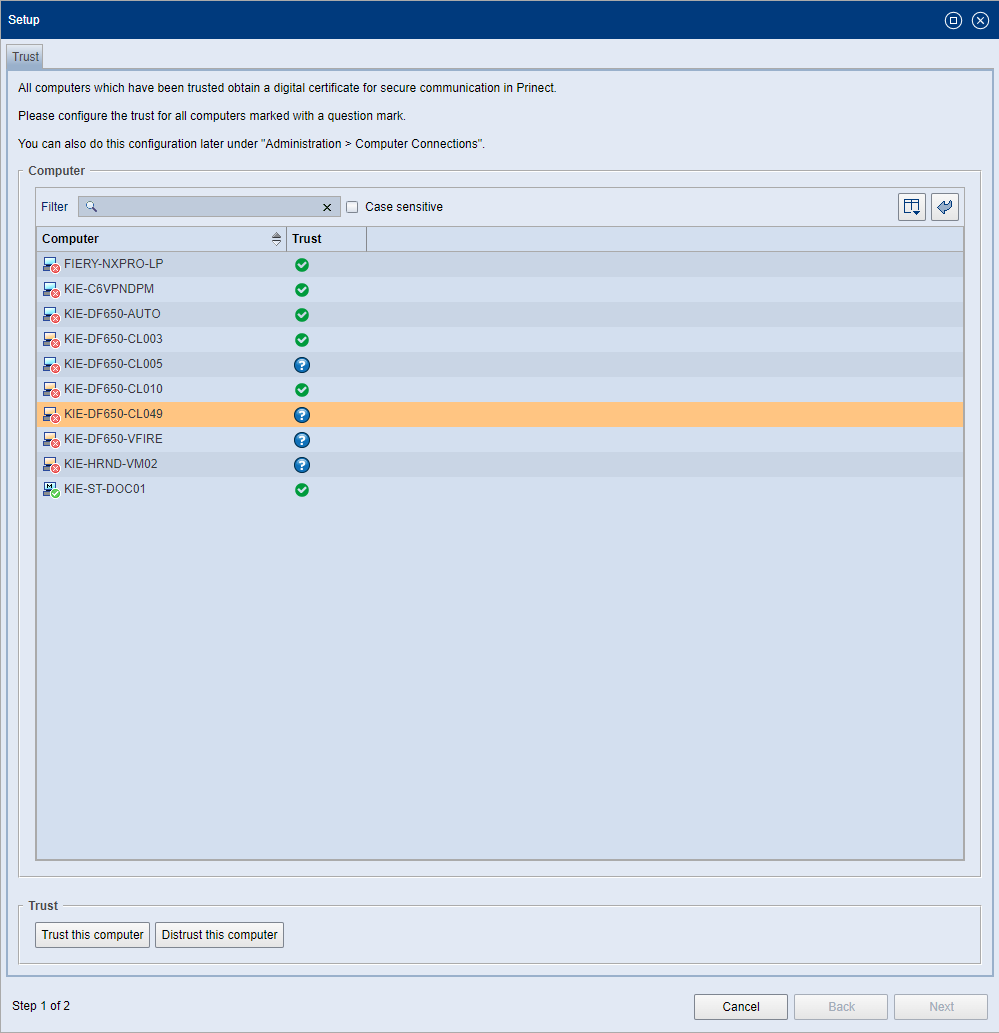Enable the Case sensitive checkbox
Image resolution: width=999 pixels, height=1033 pixels.
coord(352,206)
